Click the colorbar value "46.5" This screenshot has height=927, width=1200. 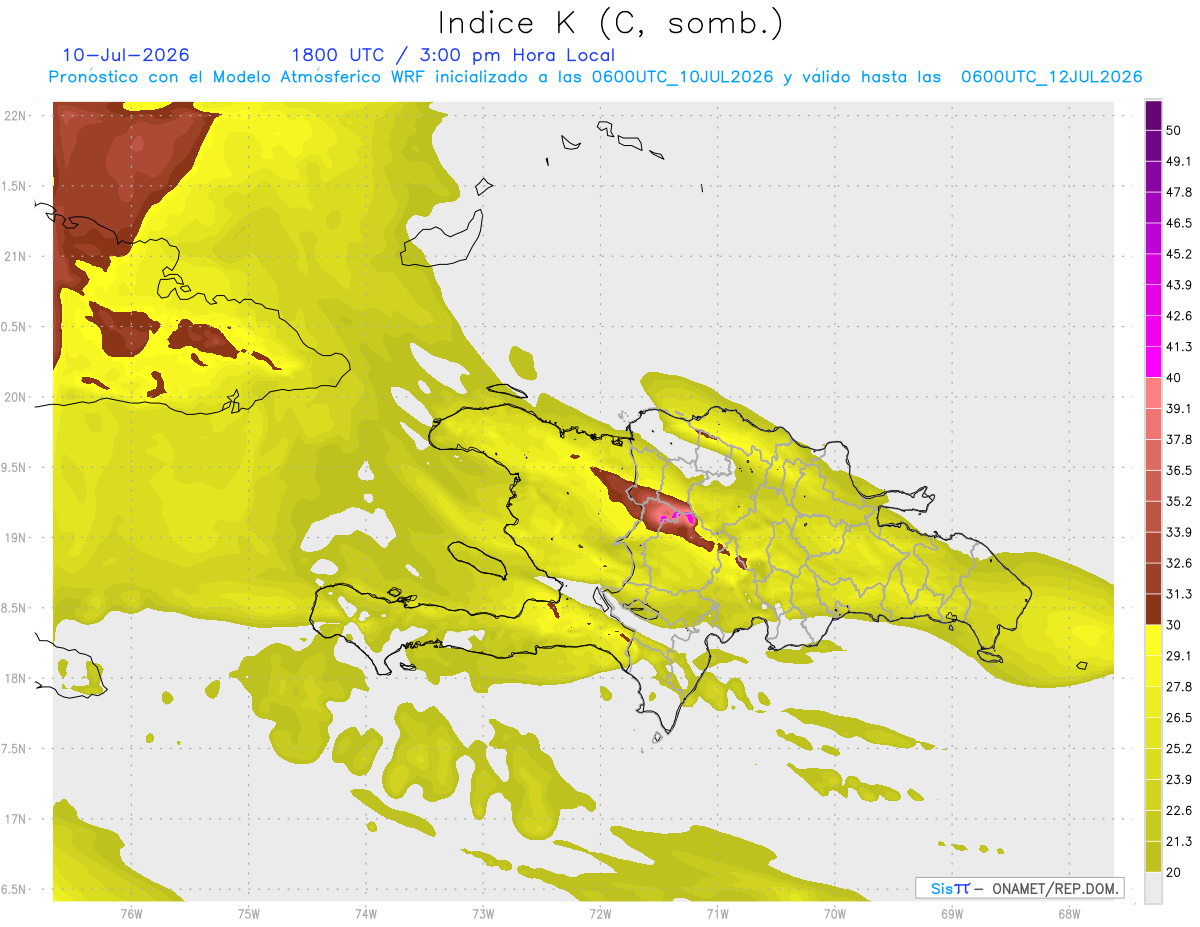pos(1179,223)
